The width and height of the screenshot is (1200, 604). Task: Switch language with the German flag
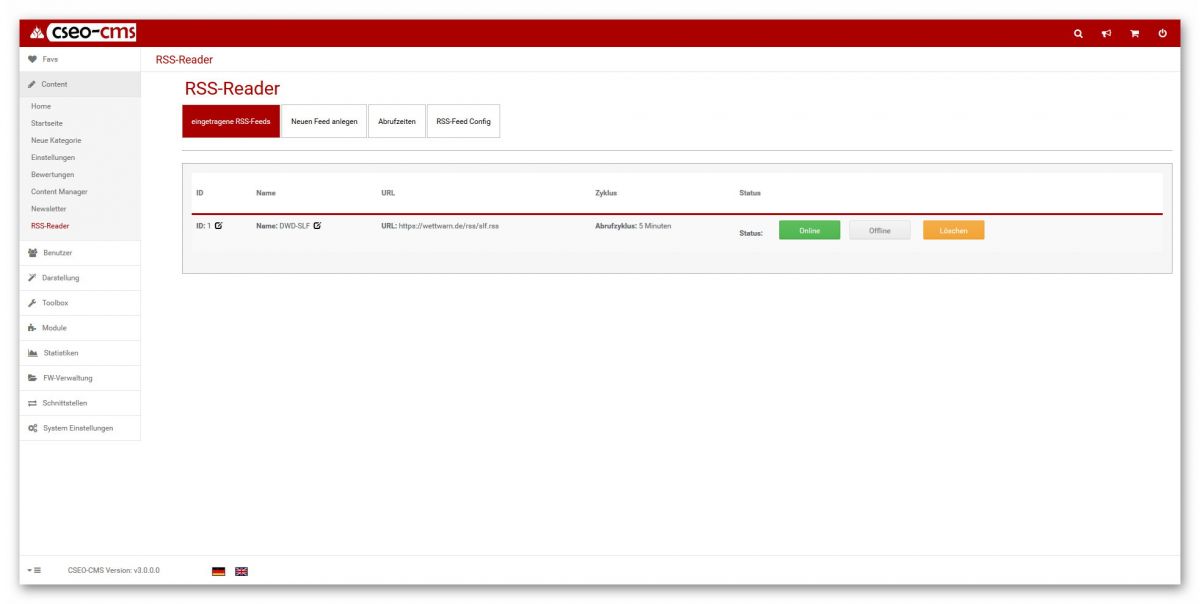point(218,571)
